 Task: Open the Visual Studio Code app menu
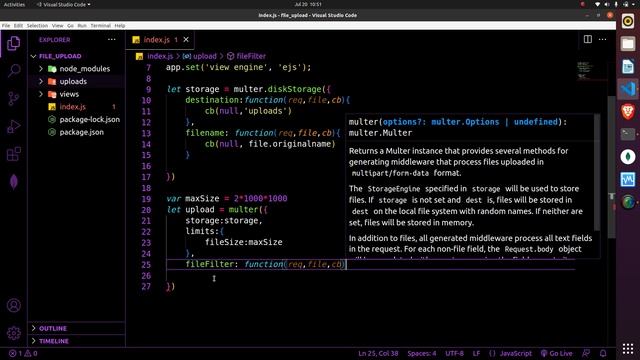63,4
